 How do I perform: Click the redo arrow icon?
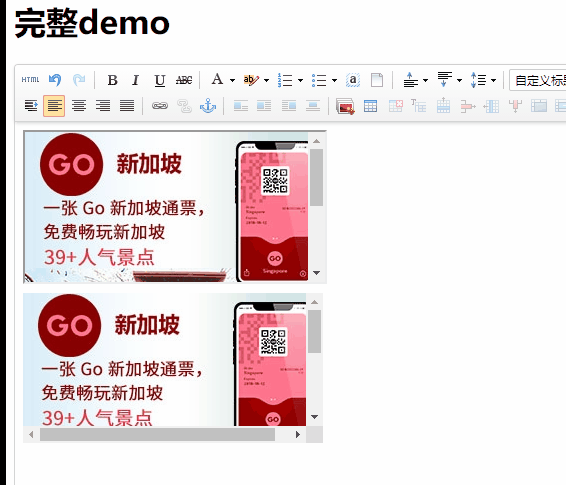click(79, 80)
